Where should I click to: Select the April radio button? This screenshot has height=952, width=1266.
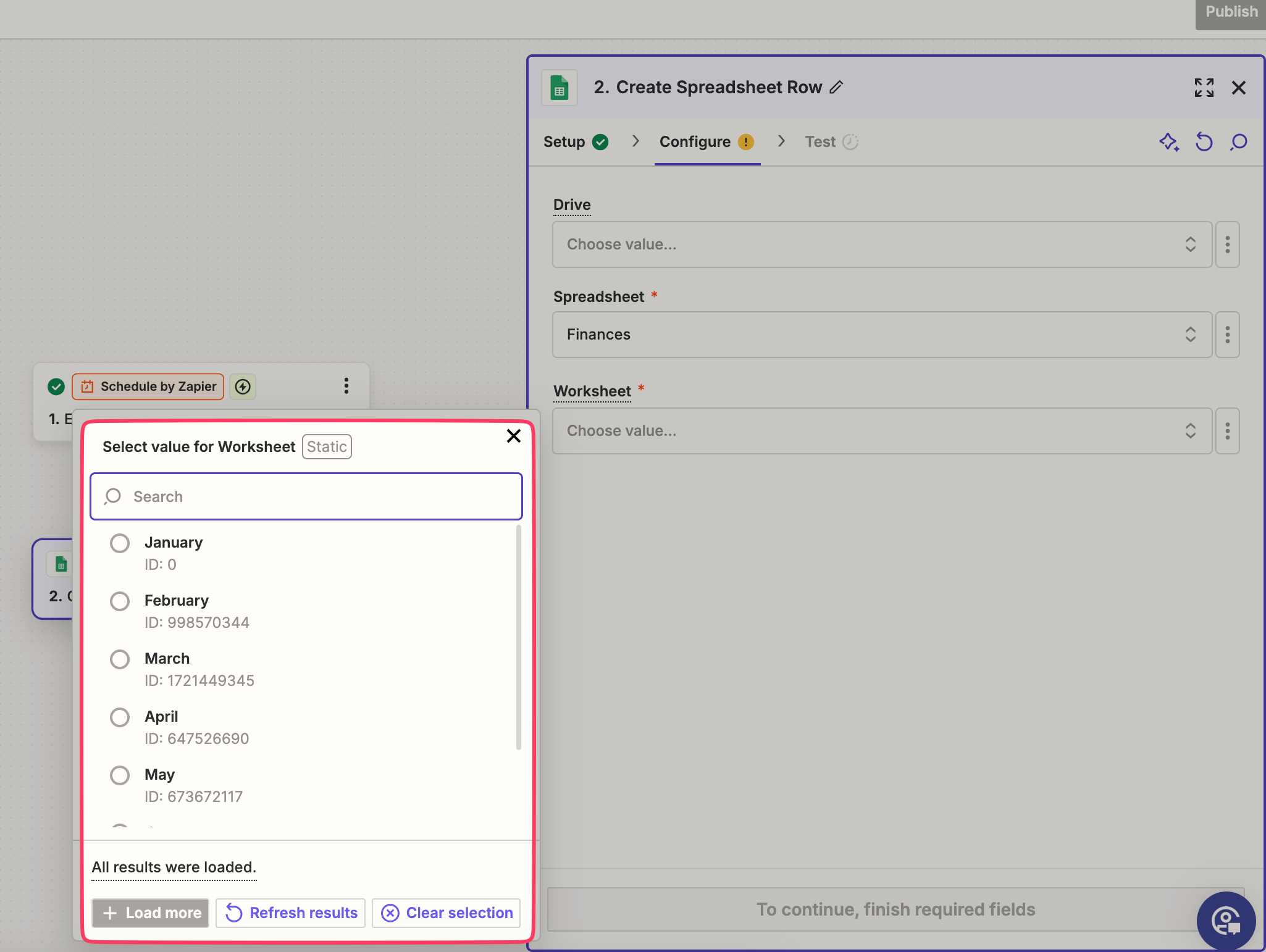(120, 717)
